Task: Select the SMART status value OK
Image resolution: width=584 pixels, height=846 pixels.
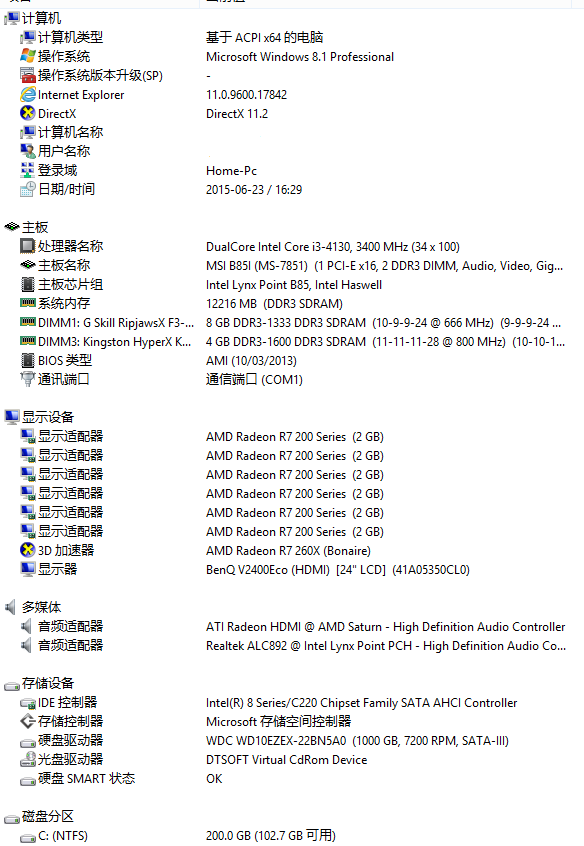Action: (214, 779)
